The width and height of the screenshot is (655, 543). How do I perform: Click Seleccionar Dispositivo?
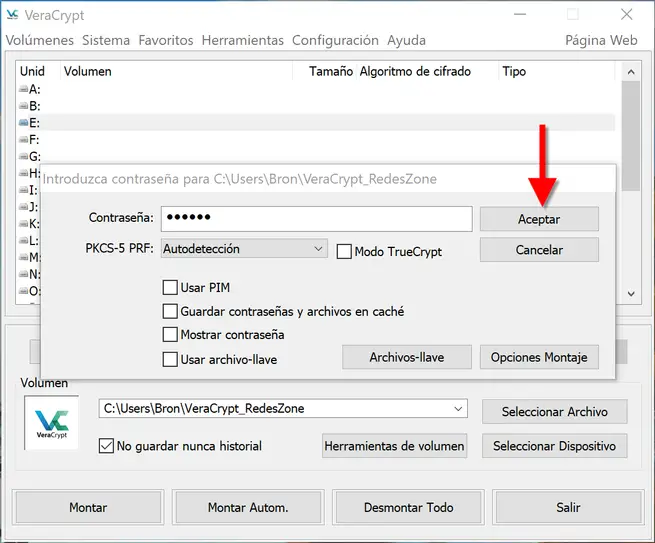(554, 446)
